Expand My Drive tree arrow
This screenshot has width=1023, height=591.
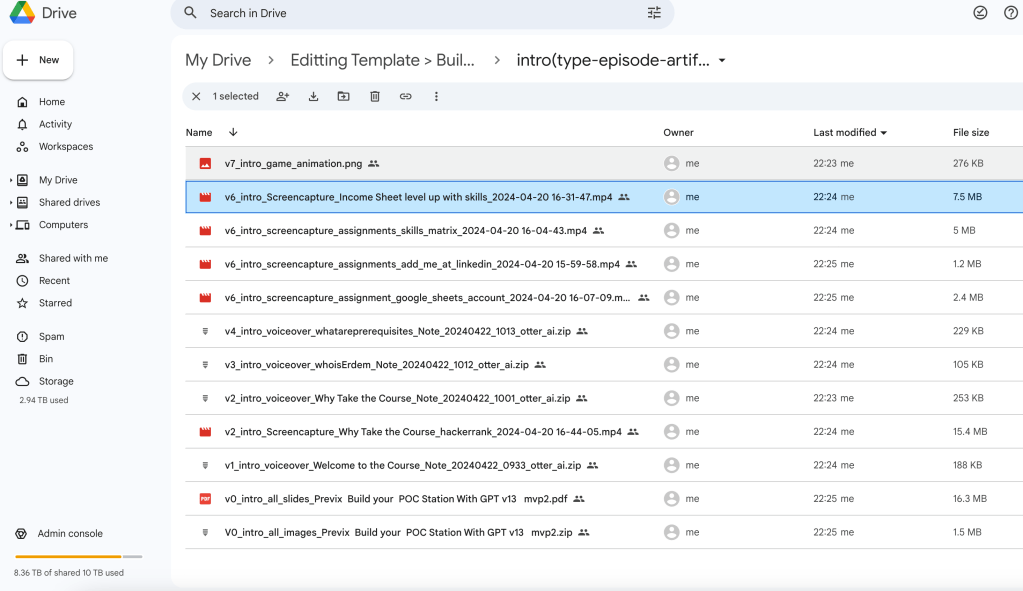(x=10, y=180)
